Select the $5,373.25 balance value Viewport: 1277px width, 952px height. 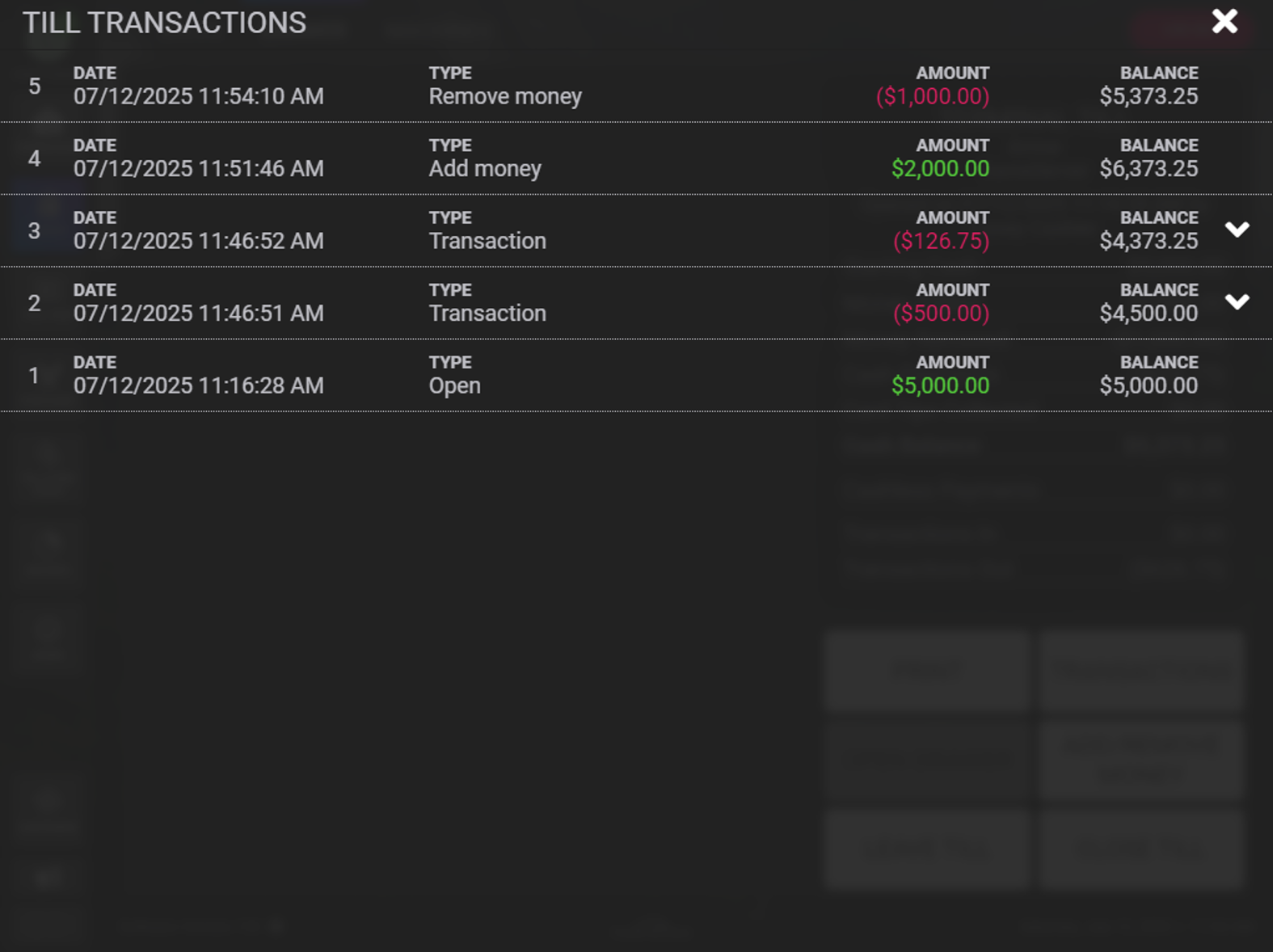(x=1148, y=97)
